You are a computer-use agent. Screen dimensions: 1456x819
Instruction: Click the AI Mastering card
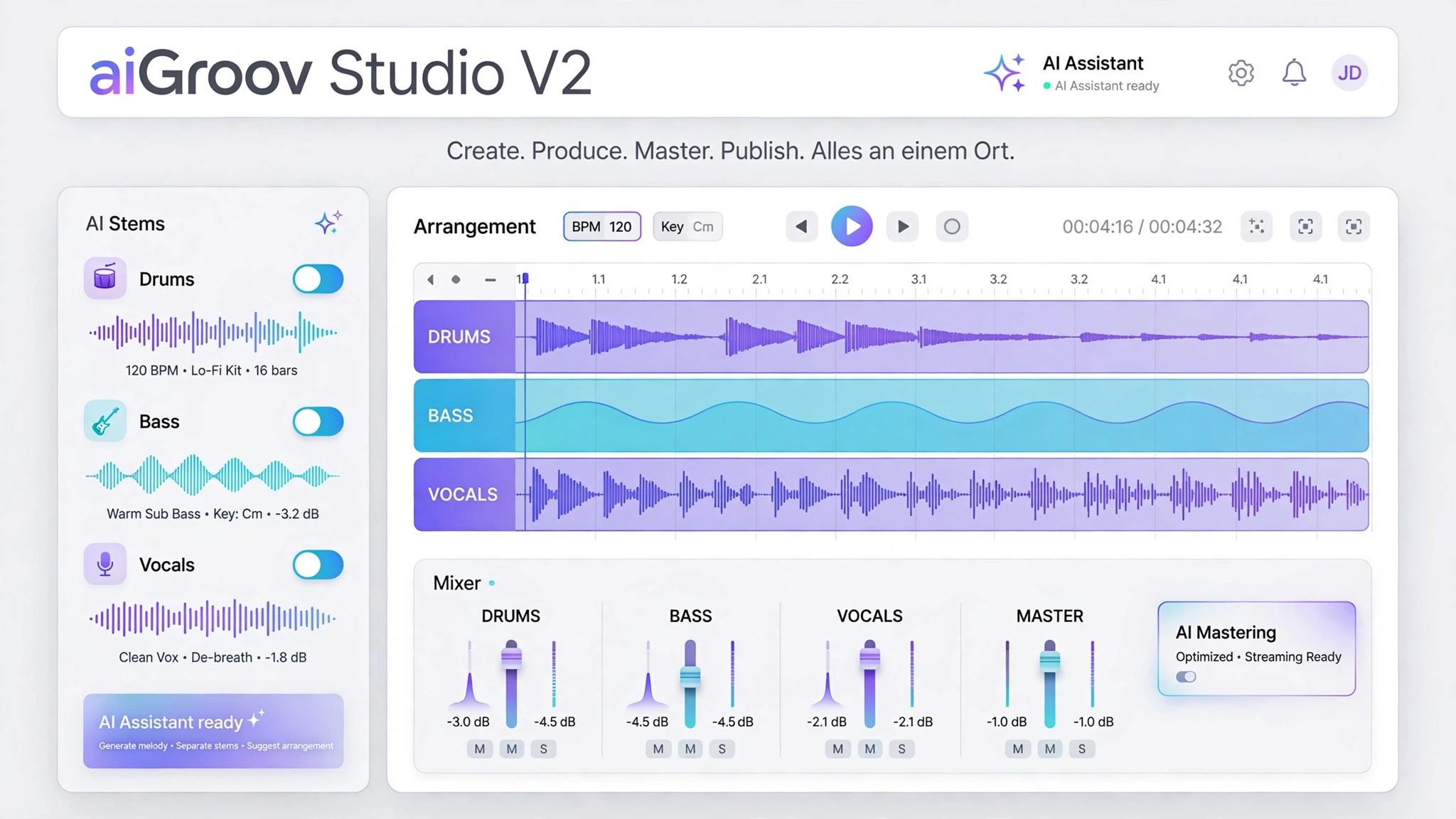(x=1256, y=648)
